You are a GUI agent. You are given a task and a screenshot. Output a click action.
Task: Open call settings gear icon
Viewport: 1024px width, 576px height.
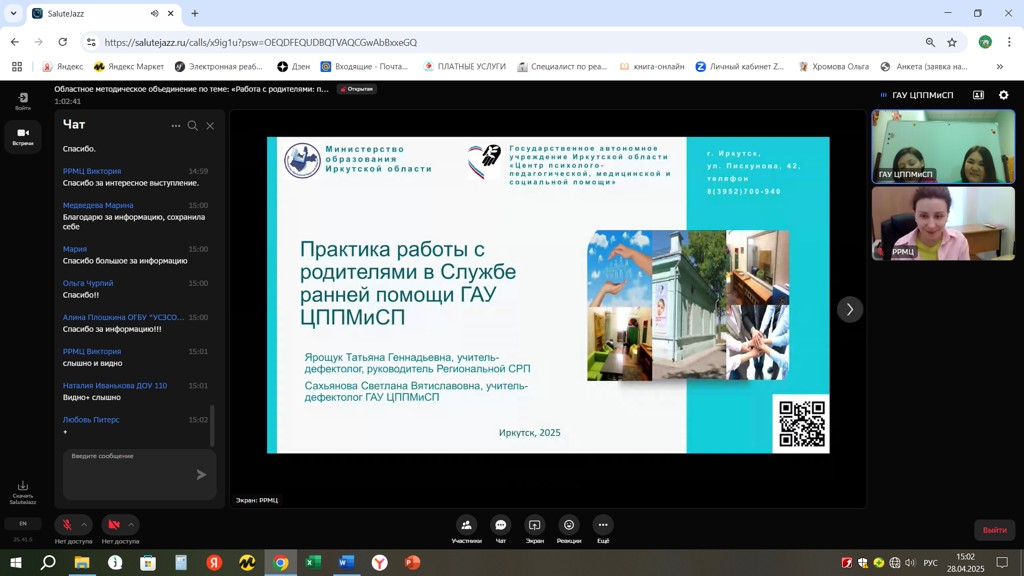1004,95
